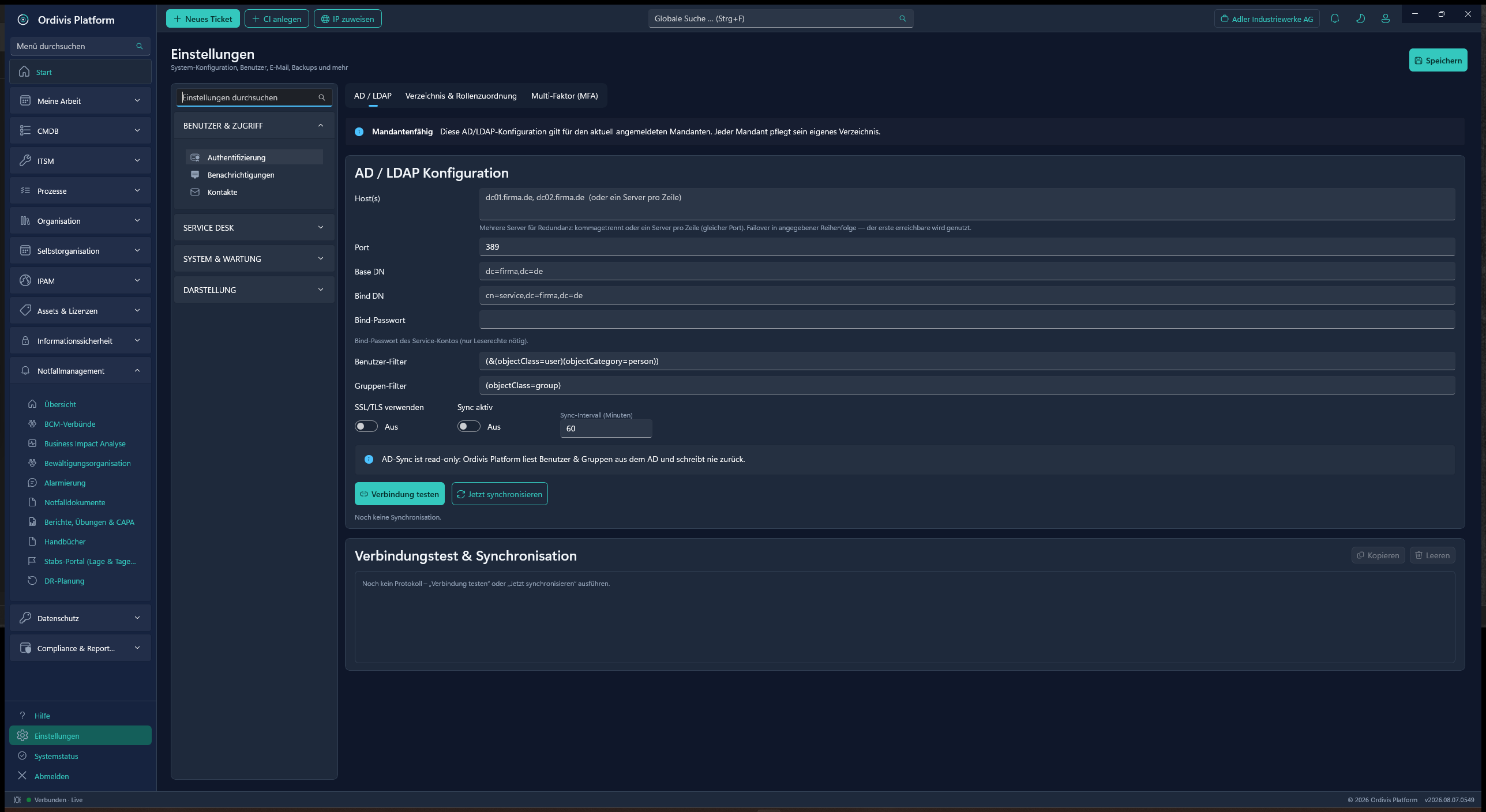This screenshot has width=1486, height=812.
Task: Click the Mandantenfähig info icon
Action: (359, 131)
